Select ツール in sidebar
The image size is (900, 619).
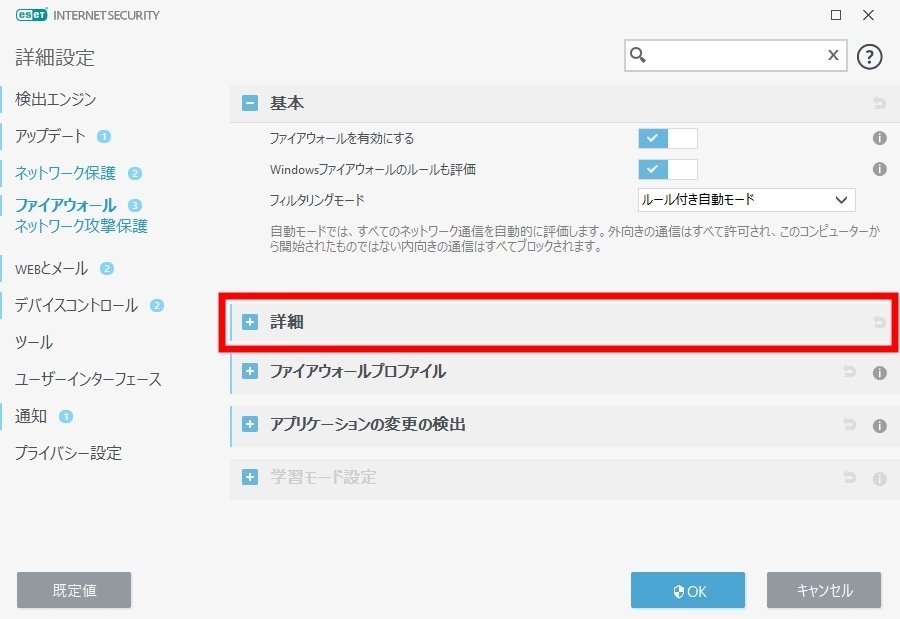34,342
